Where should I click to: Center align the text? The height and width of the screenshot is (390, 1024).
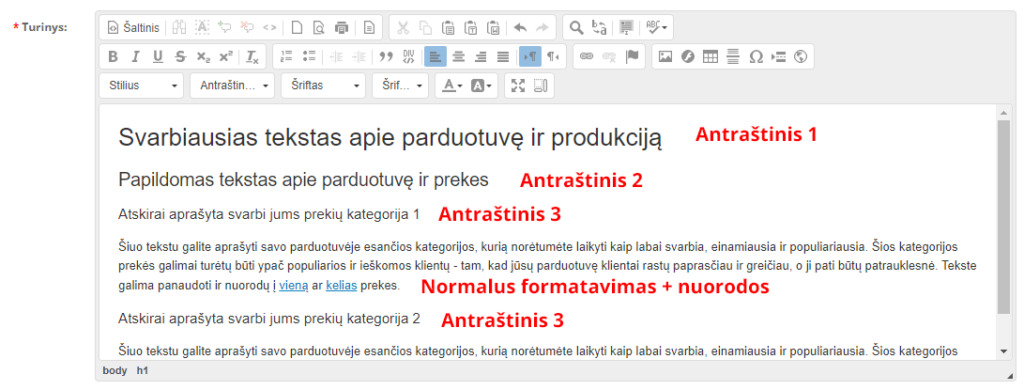pyautogui.click(x=458, y=57)
